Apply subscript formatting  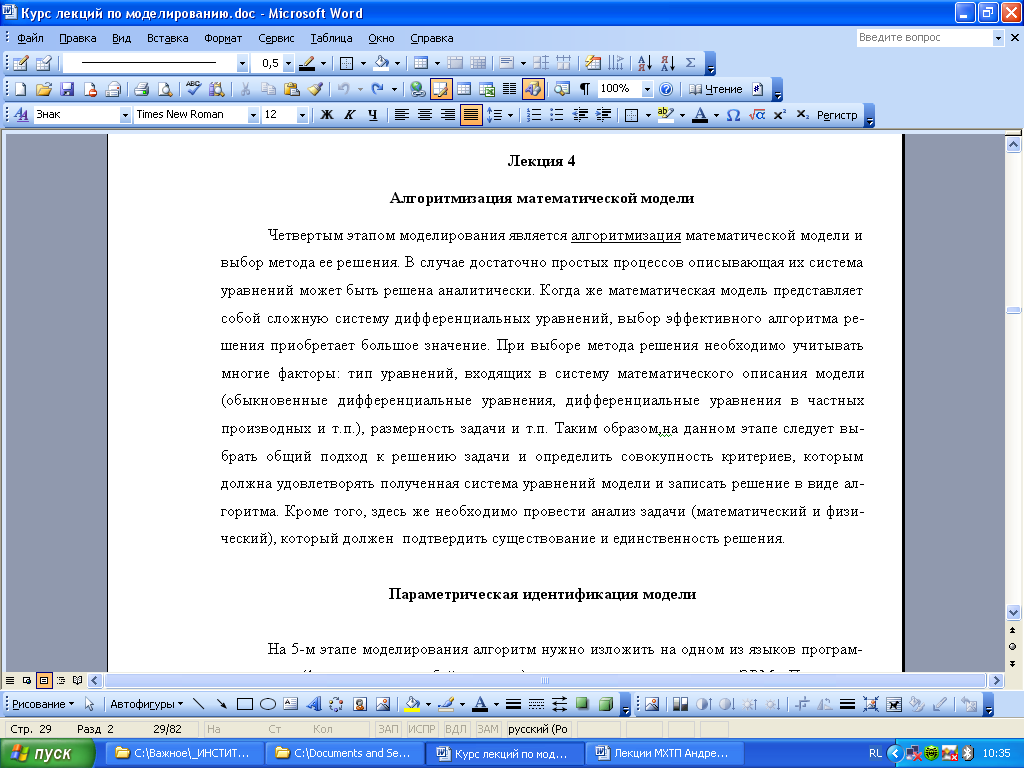click(803, 115)
